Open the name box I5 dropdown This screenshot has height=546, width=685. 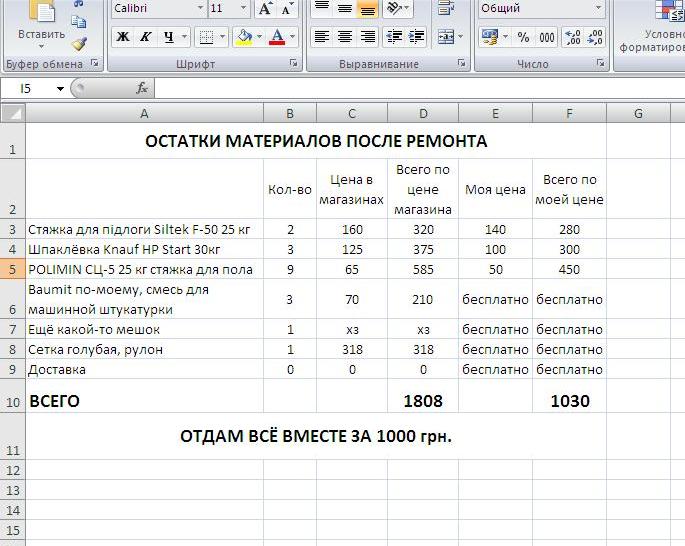(60, 89)
